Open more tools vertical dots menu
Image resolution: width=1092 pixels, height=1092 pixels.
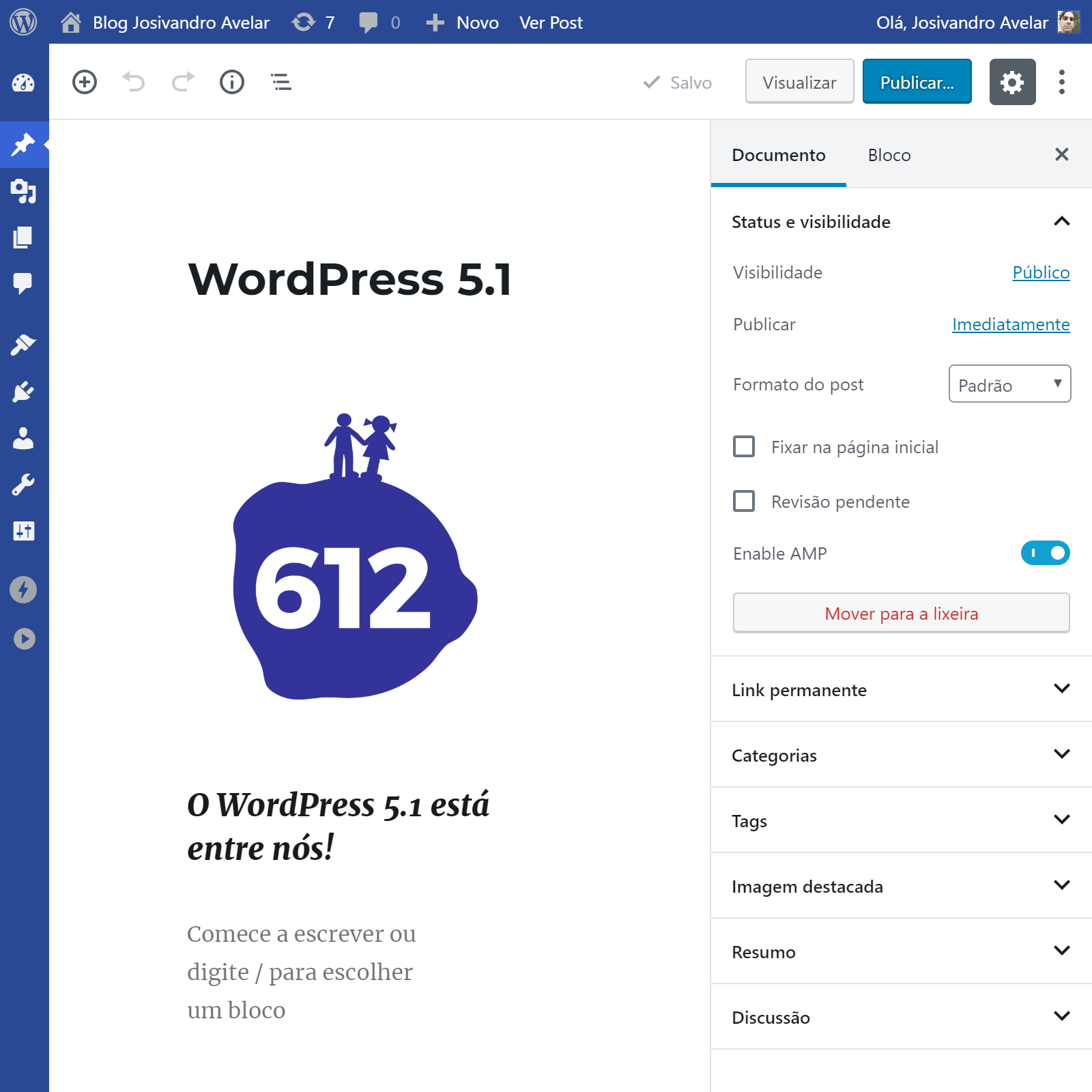coord(1062,82)
